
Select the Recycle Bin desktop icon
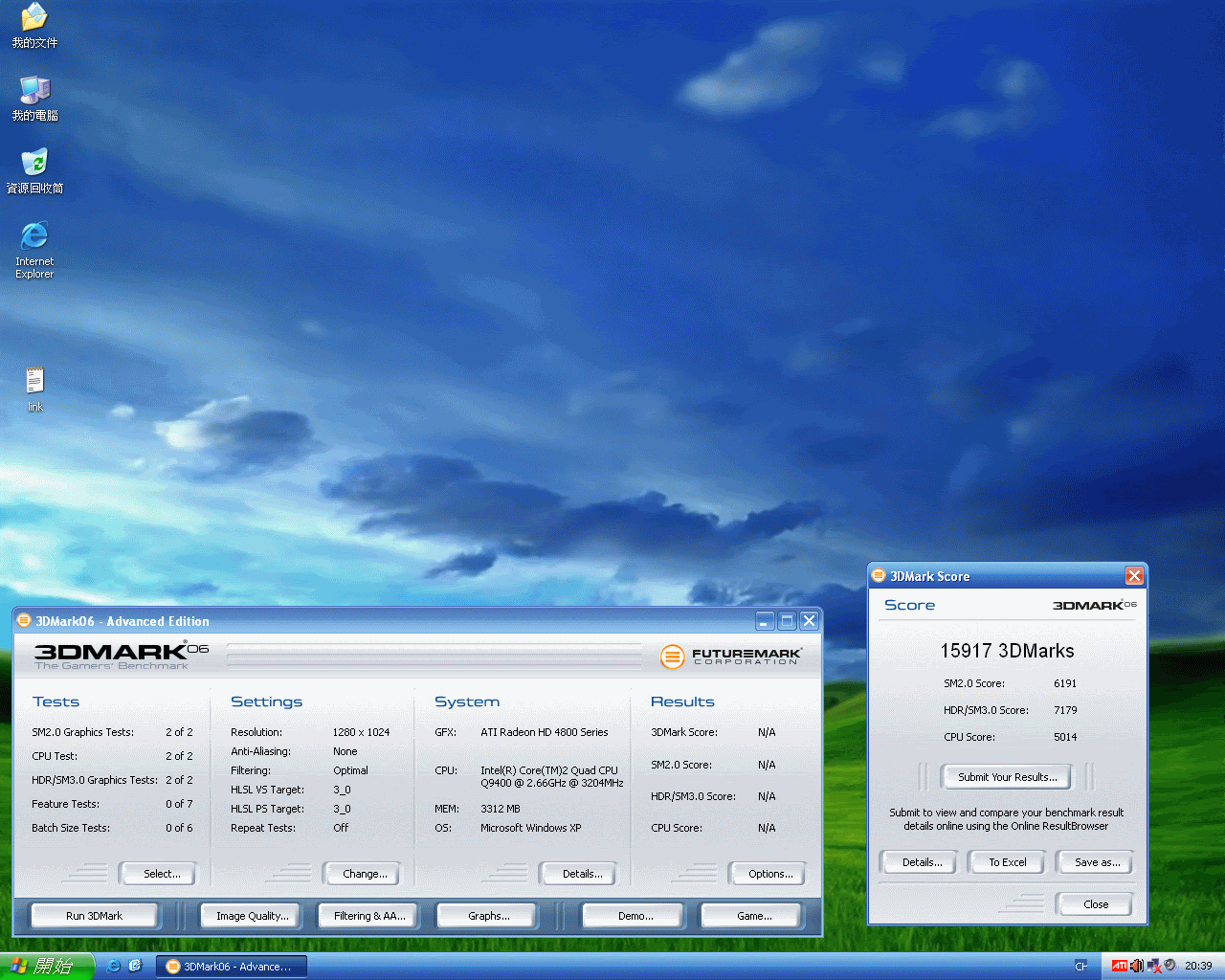pos(34,171)
